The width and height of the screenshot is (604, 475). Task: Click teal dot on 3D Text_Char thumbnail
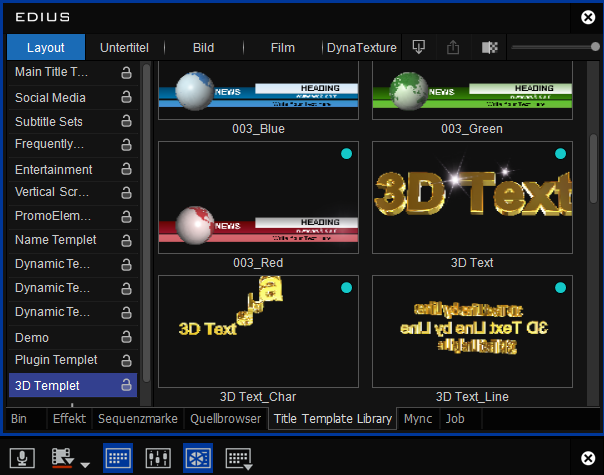pos(346,288)
